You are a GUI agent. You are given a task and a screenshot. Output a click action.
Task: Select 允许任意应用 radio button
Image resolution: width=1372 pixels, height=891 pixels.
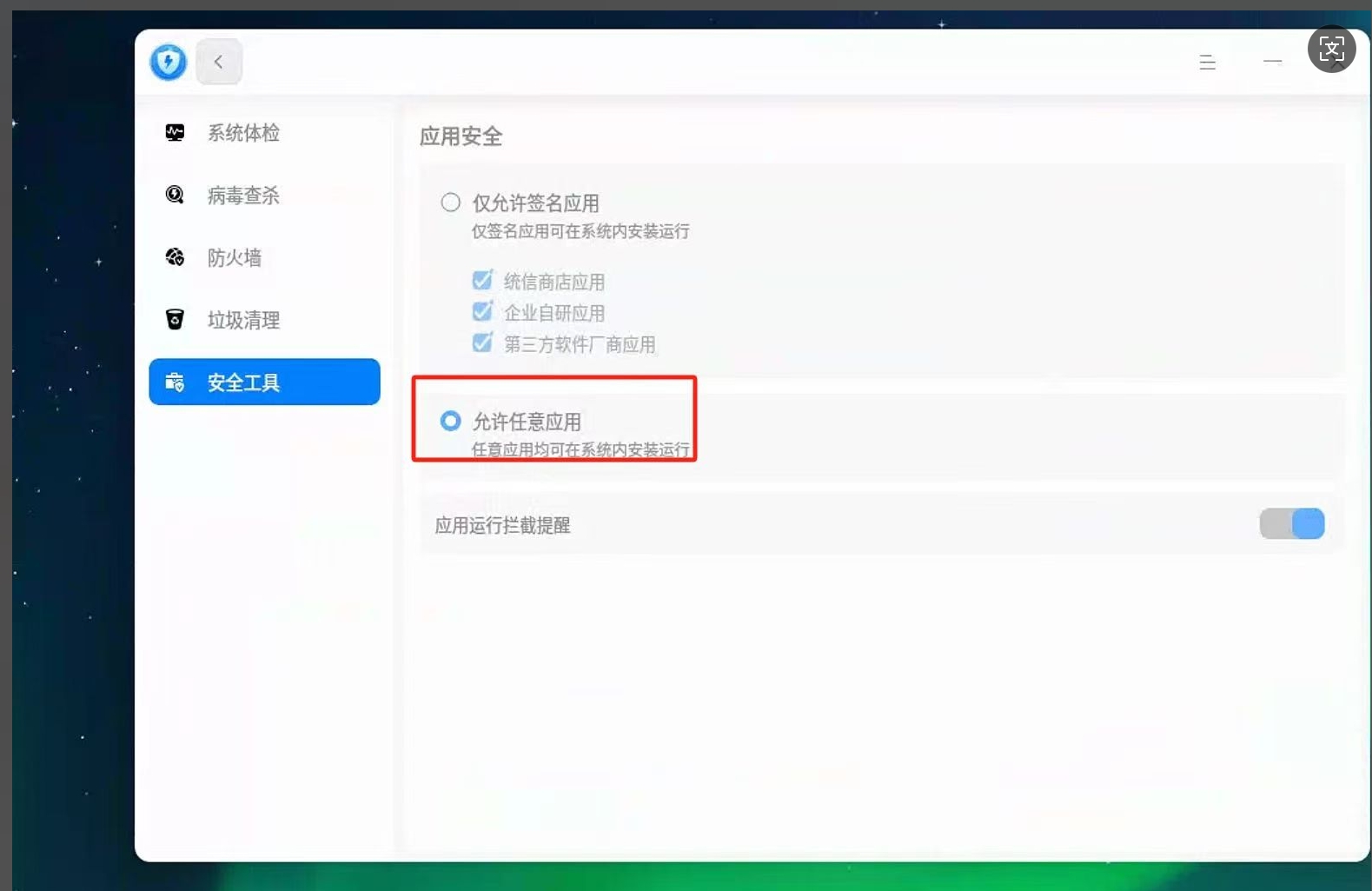(x=450, y=421)
